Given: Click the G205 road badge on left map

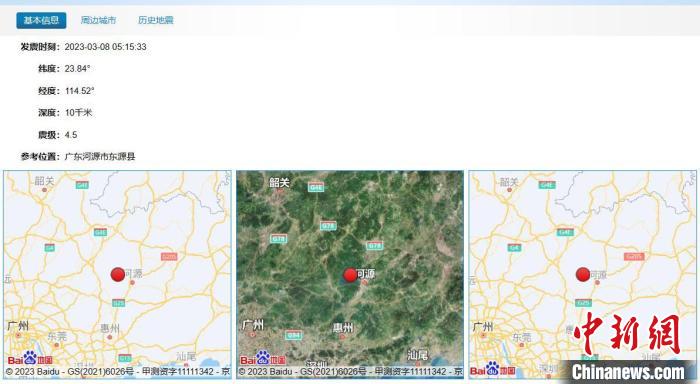Looking at the screenshot, I should [x=169, y=256].
